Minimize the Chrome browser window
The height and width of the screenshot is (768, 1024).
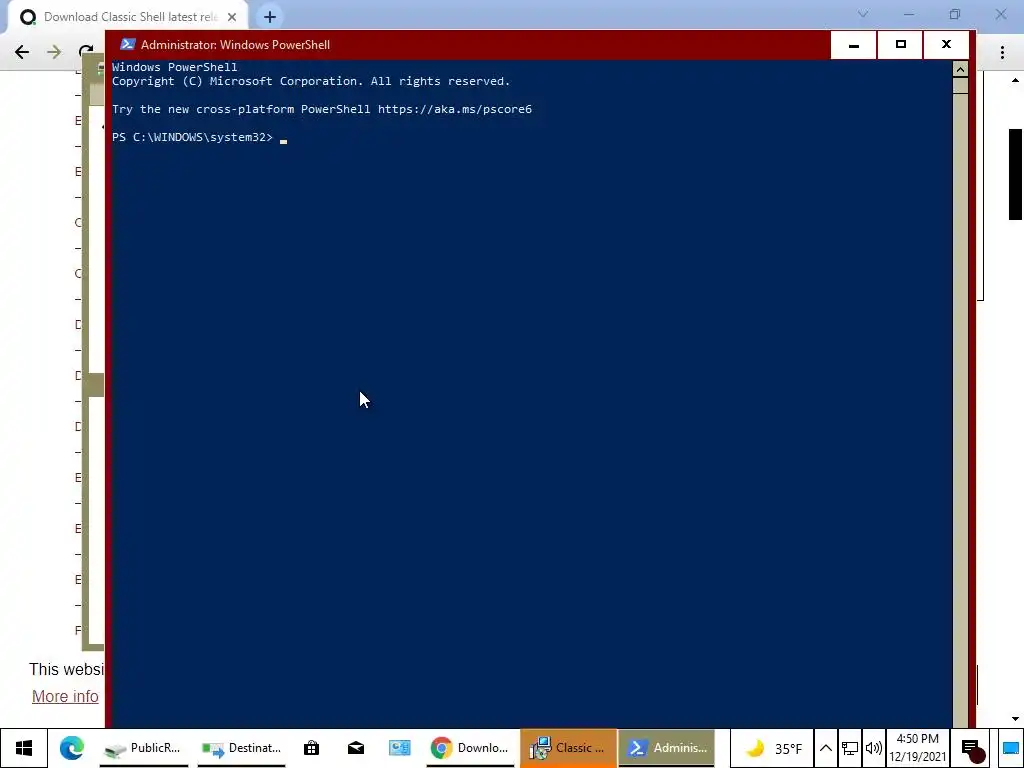909,14
